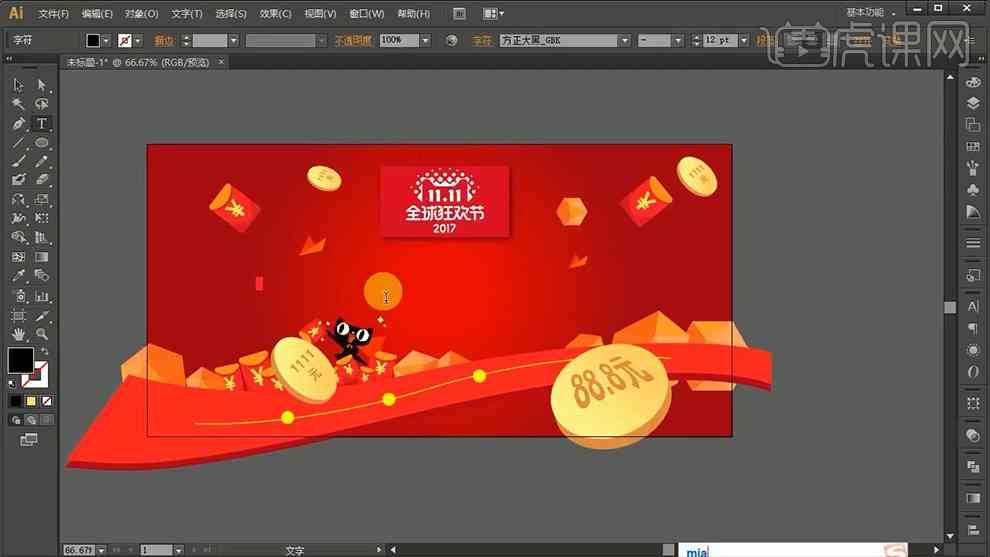
Task: Select the Rotate tool
Action: click(18, 200)
